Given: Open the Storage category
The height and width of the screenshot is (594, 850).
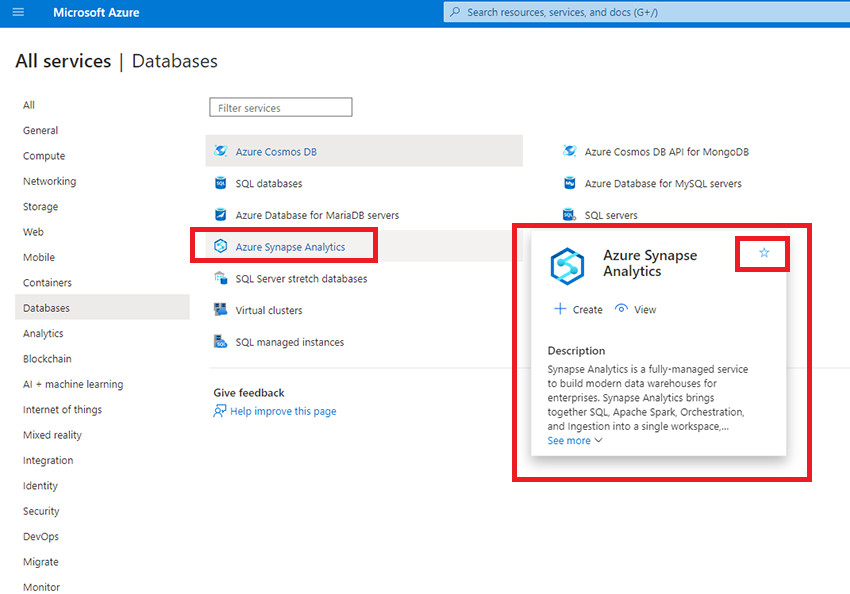Looking at the screenshot, I should tap(41, 206).
